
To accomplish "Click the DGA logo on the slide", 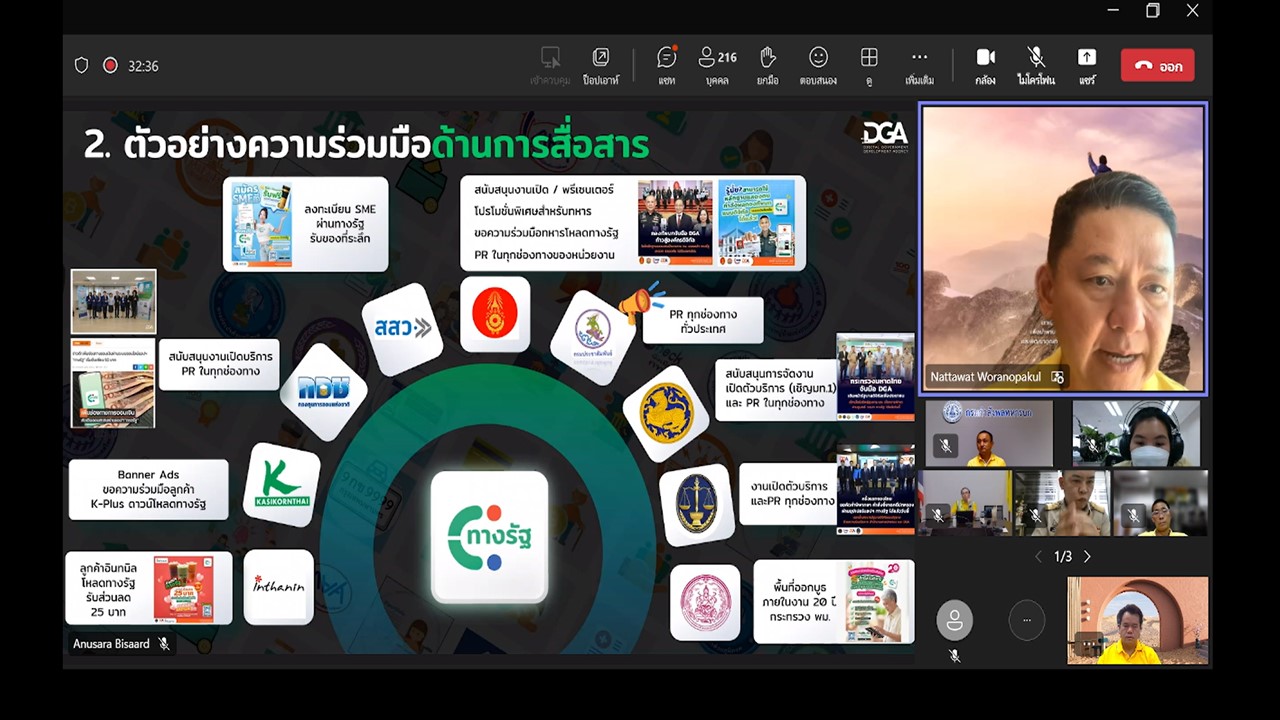I will pos(885,136).
